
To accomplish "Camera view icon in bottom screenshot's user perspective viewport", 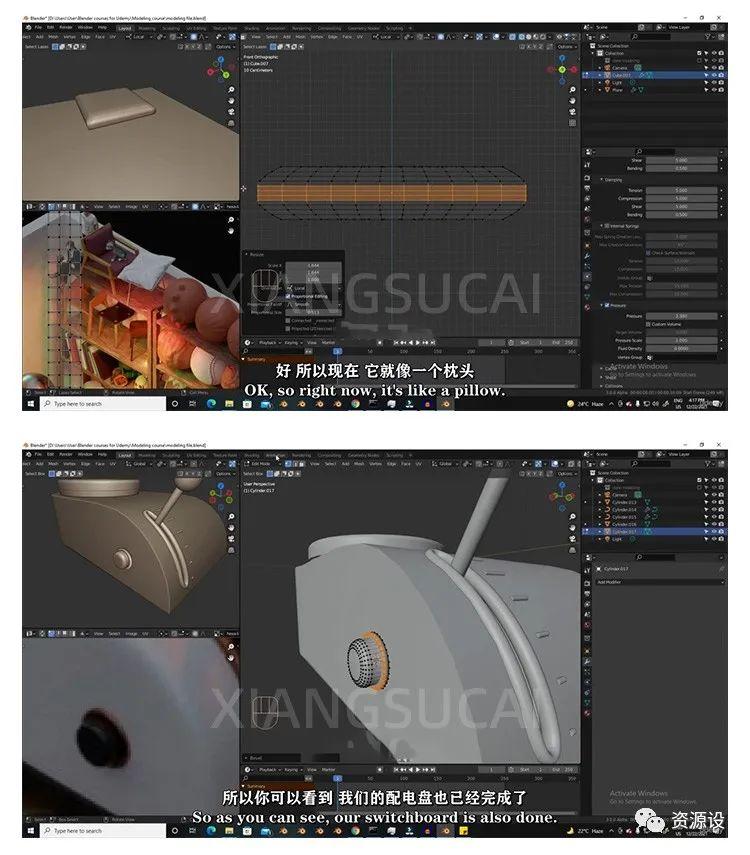I will [572, 539].
